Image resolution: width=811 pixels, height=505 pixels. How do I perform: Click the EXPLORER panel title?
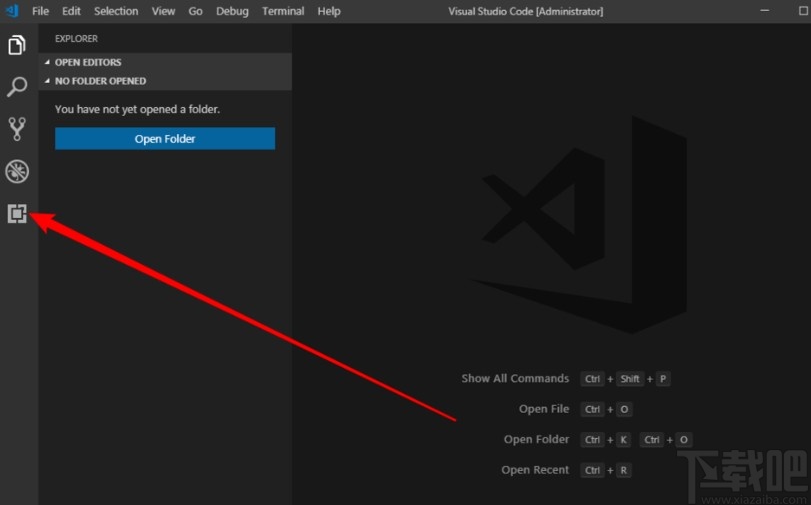[x=77, y=39]
